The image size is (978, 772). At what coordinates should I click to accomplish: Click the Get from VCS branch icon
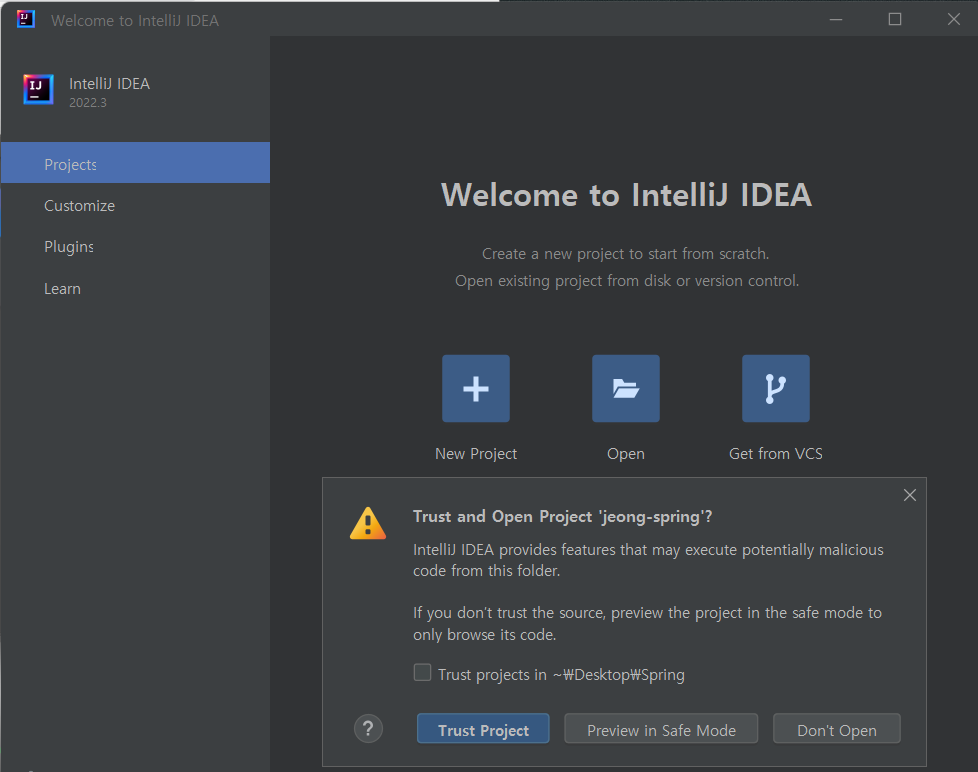(x=776, y=388)
